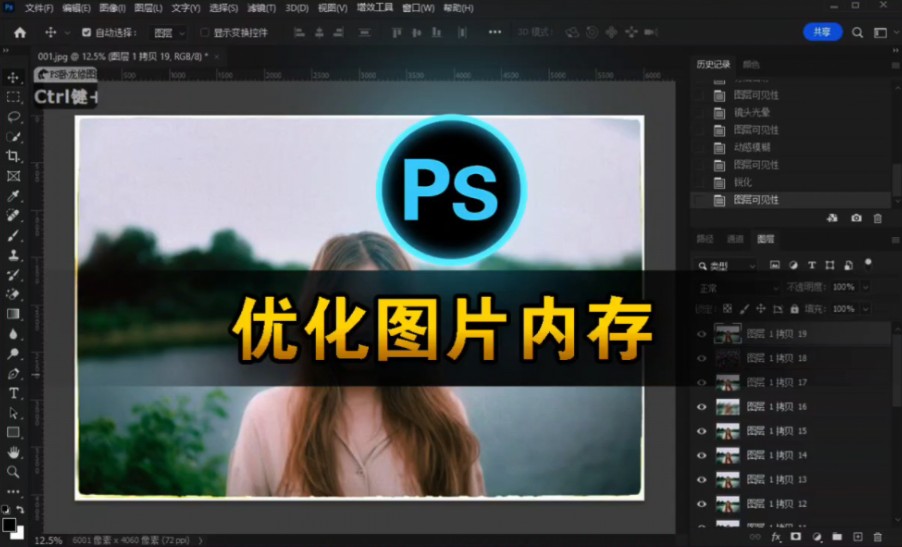Image resolution: width=902 pixels, height=547 pixels.
Task: Open the opacity 100% dropdown arrow
Action: 865,287
